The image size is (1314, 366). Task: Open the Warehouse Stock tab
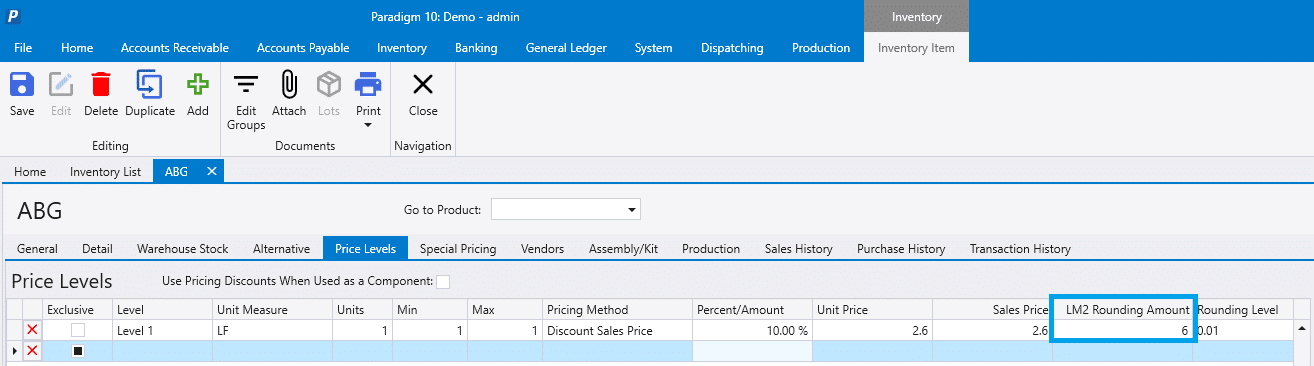point(183,248)
